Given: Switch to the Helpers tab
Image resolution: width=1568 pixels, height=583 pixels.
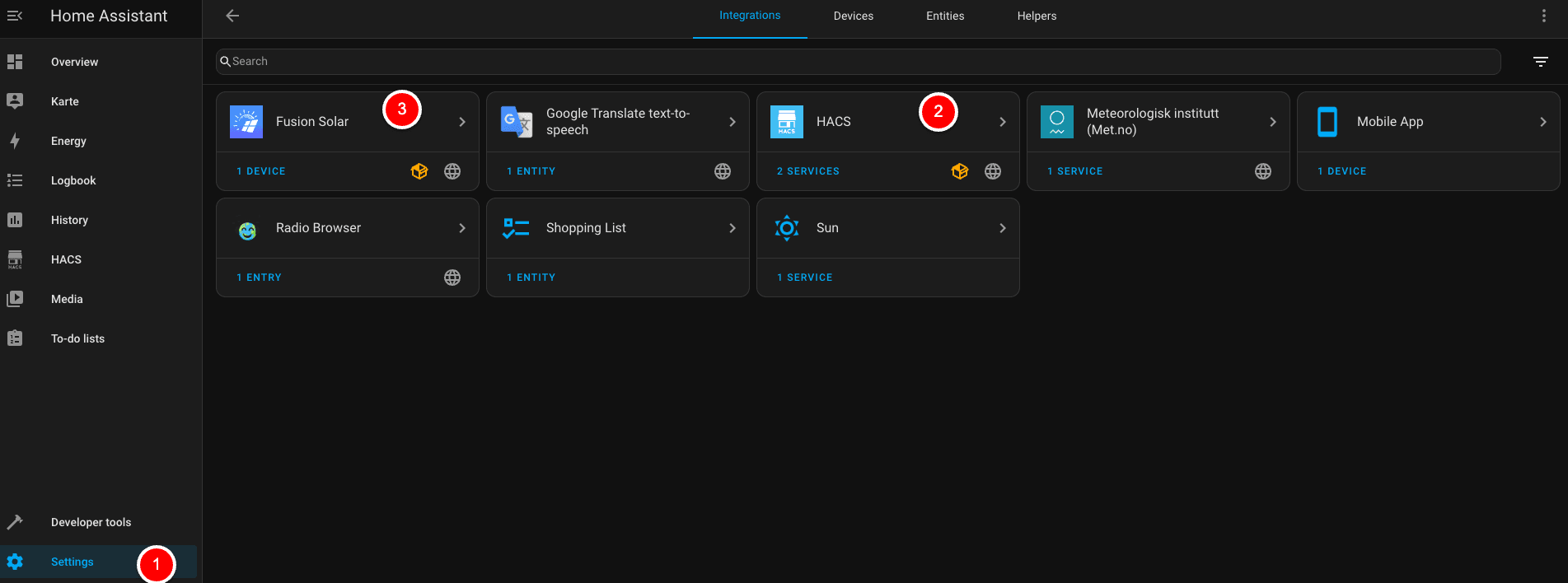Looking at the screenshot, I should [x=1036, y=16].
